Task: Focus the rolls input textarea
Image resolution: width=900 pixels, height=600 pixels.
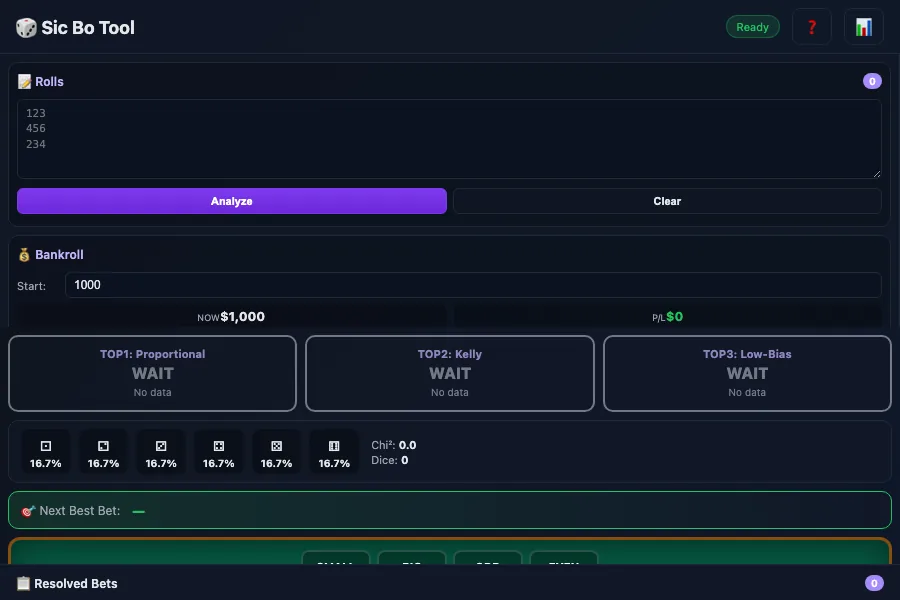Action: click(x=449, y=139)
